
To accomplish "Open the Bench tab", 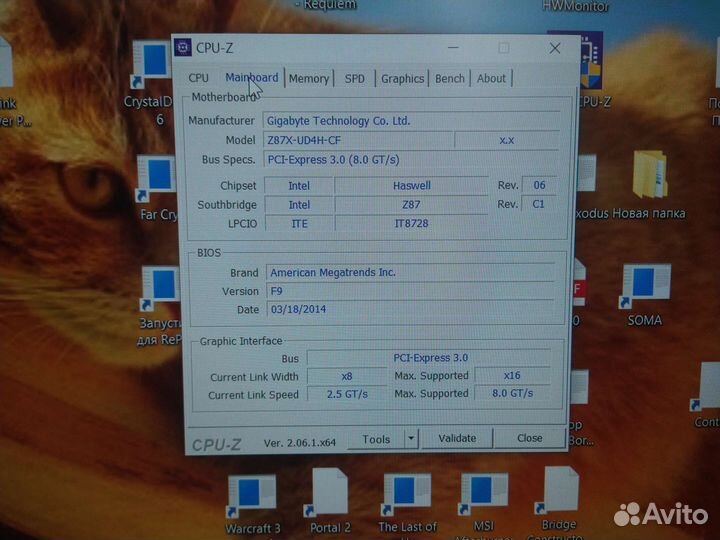I will coord(450,79).
